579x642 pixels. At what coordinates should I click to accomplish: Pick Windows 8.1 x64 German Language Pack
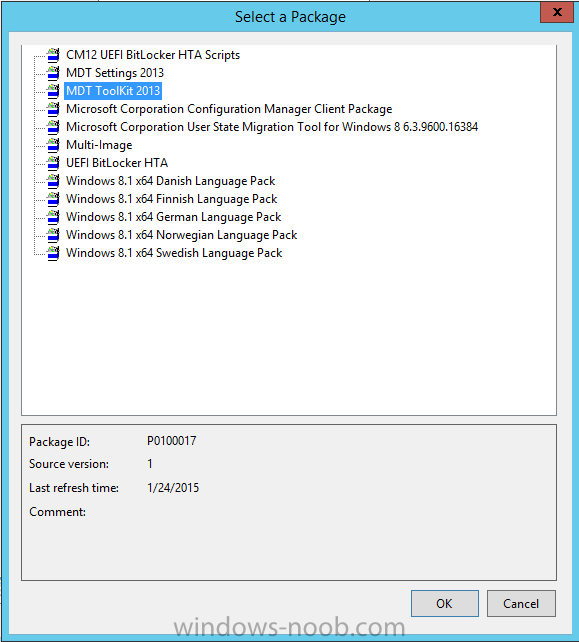(174, 217)
